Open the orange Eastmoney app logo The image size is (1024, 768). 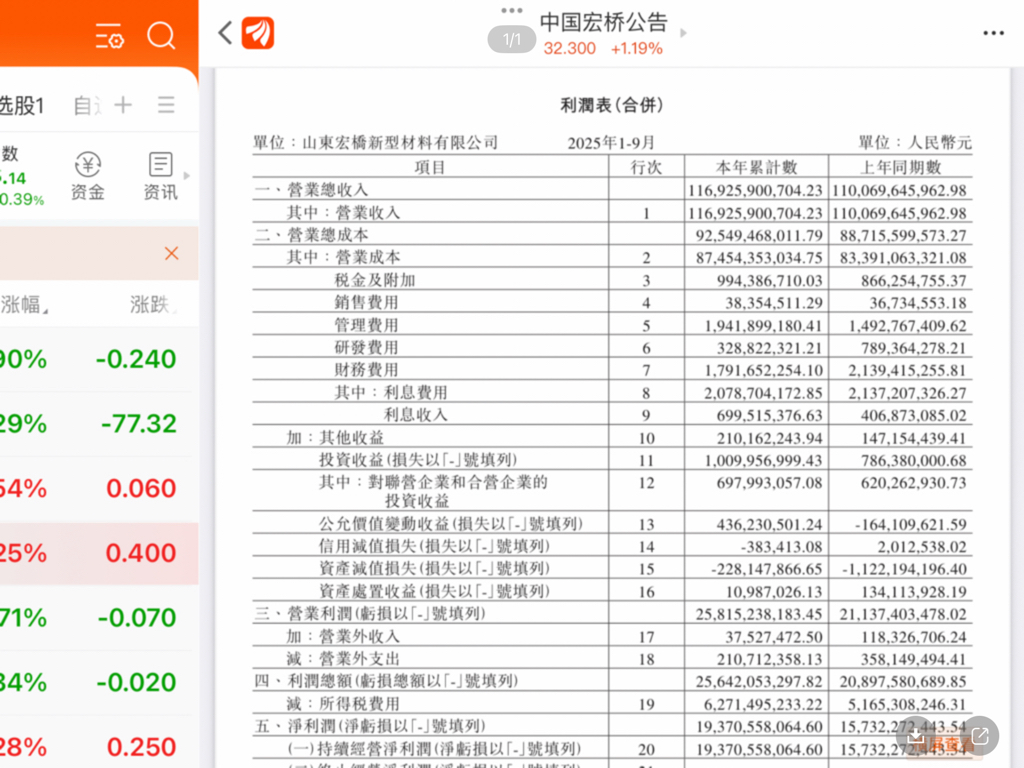click(258, 33)
